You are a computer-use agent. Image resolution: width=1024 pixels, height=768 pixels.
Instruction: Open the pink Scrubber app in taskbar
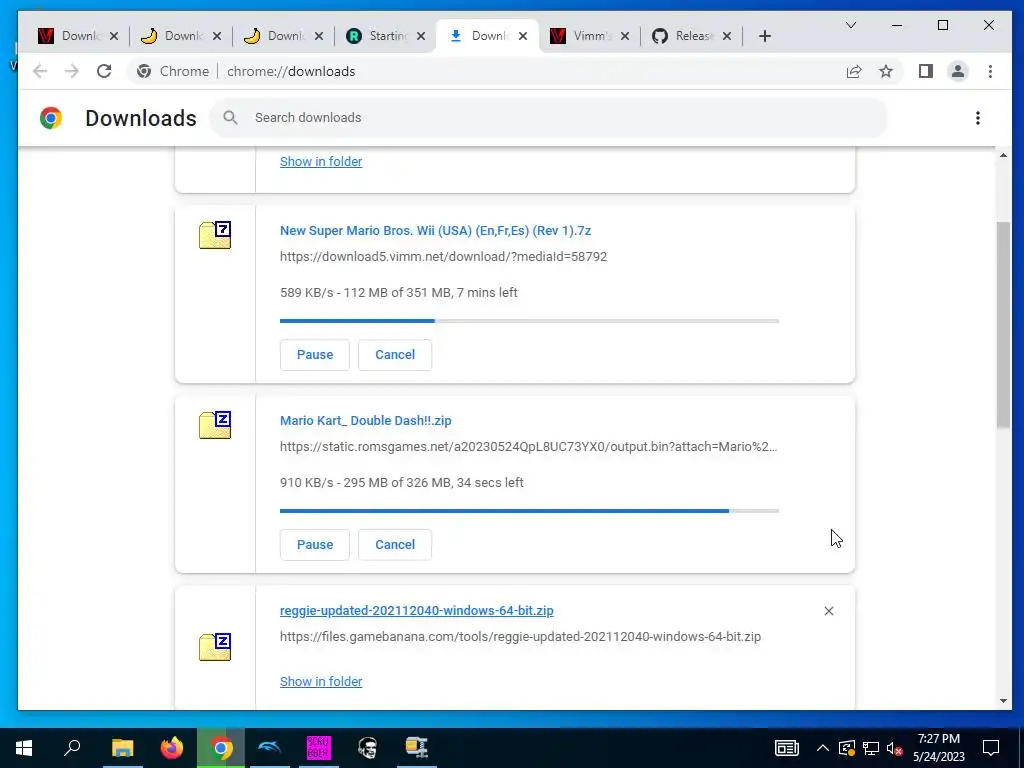click(319, 748)
